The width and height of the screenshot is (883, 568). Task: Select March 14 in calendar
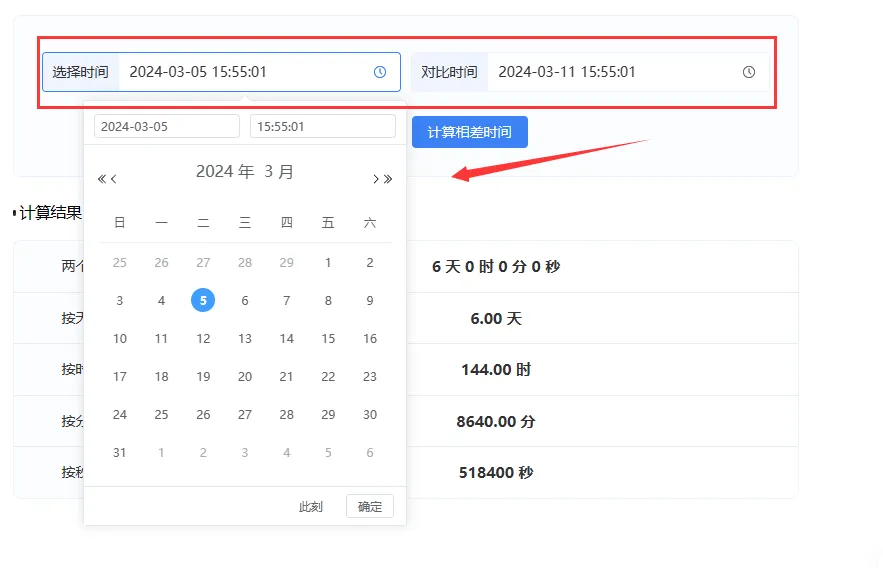pyautogui.click(x=287, y=338)
